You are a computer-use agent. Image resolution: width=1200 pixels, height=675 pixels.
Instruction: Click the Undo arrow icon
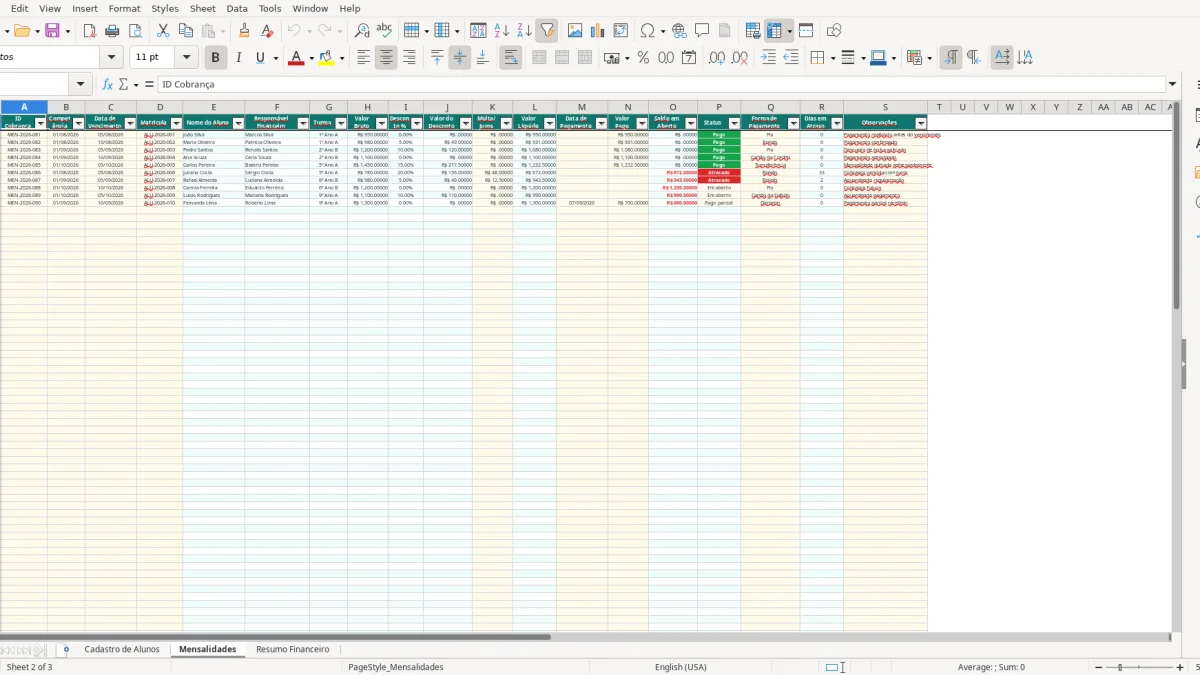[x=294, y=30]
